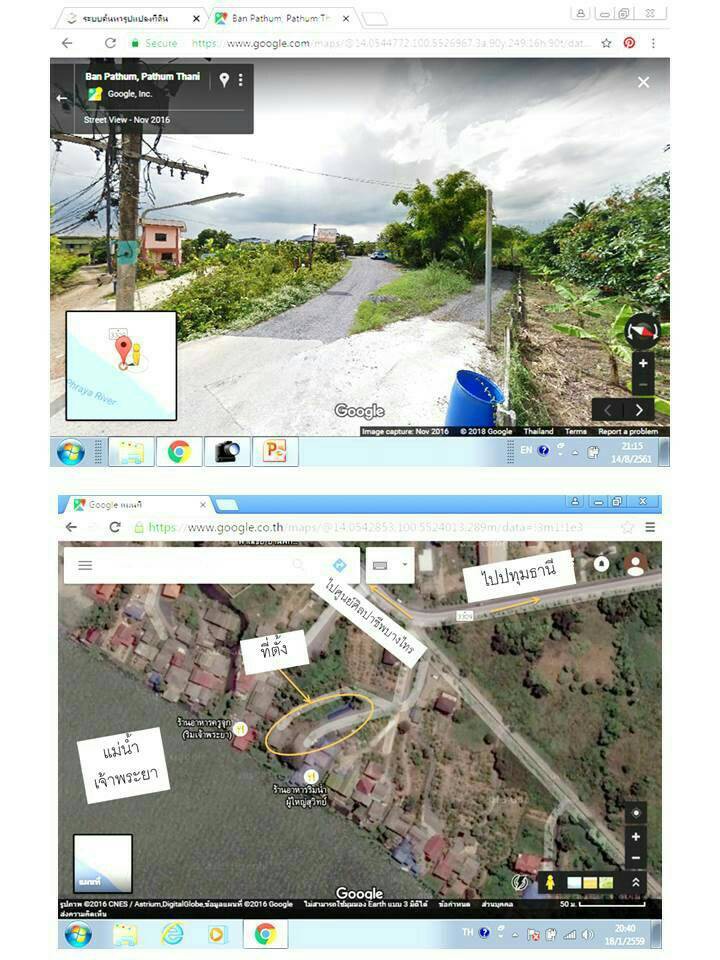This screenshot has height=960, width=720.
Task: Zoom in on Street View with the plus button
Action: [643, 363]
